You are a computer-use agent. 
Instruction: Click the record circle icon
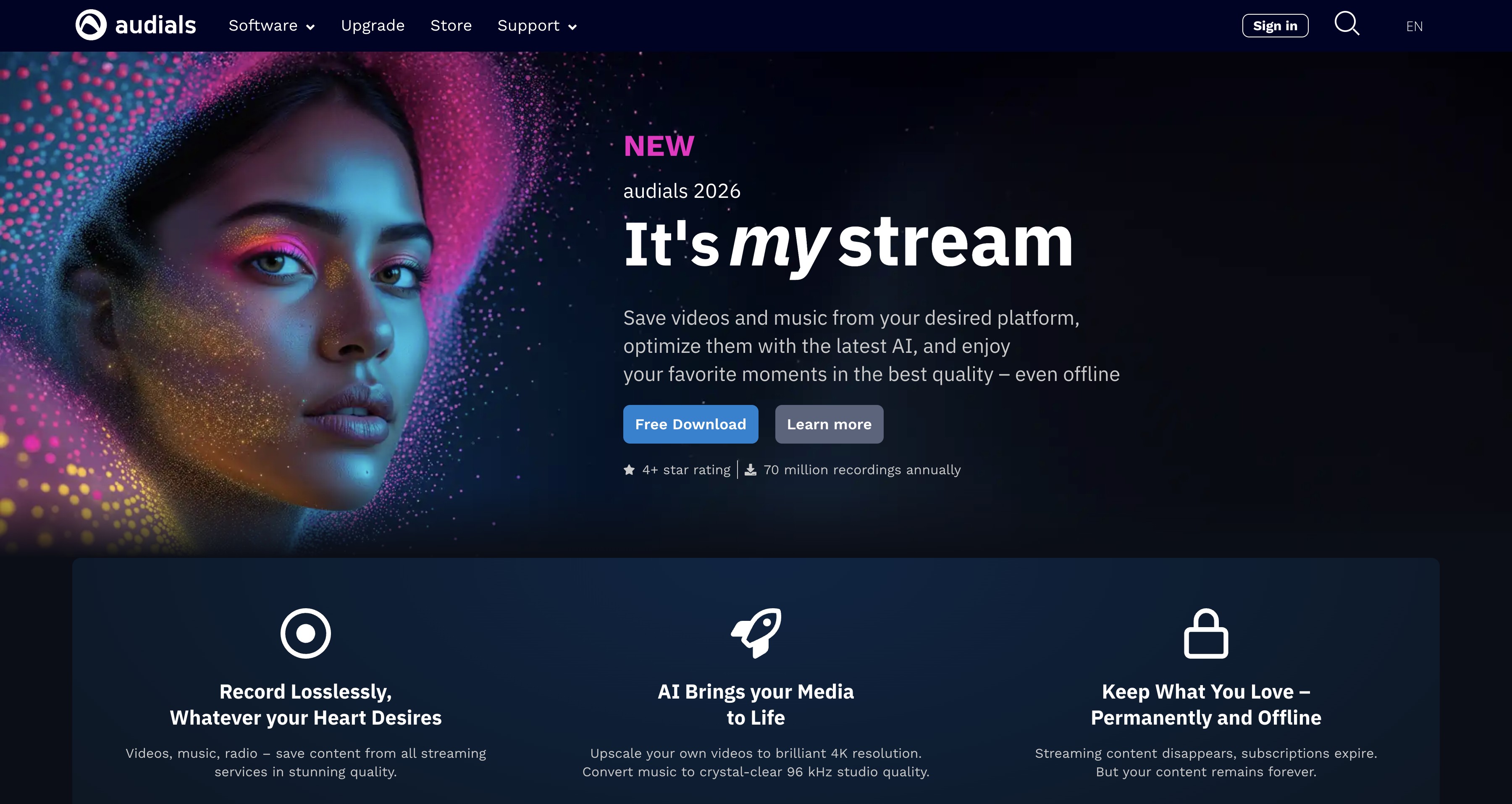pos(305,633)
